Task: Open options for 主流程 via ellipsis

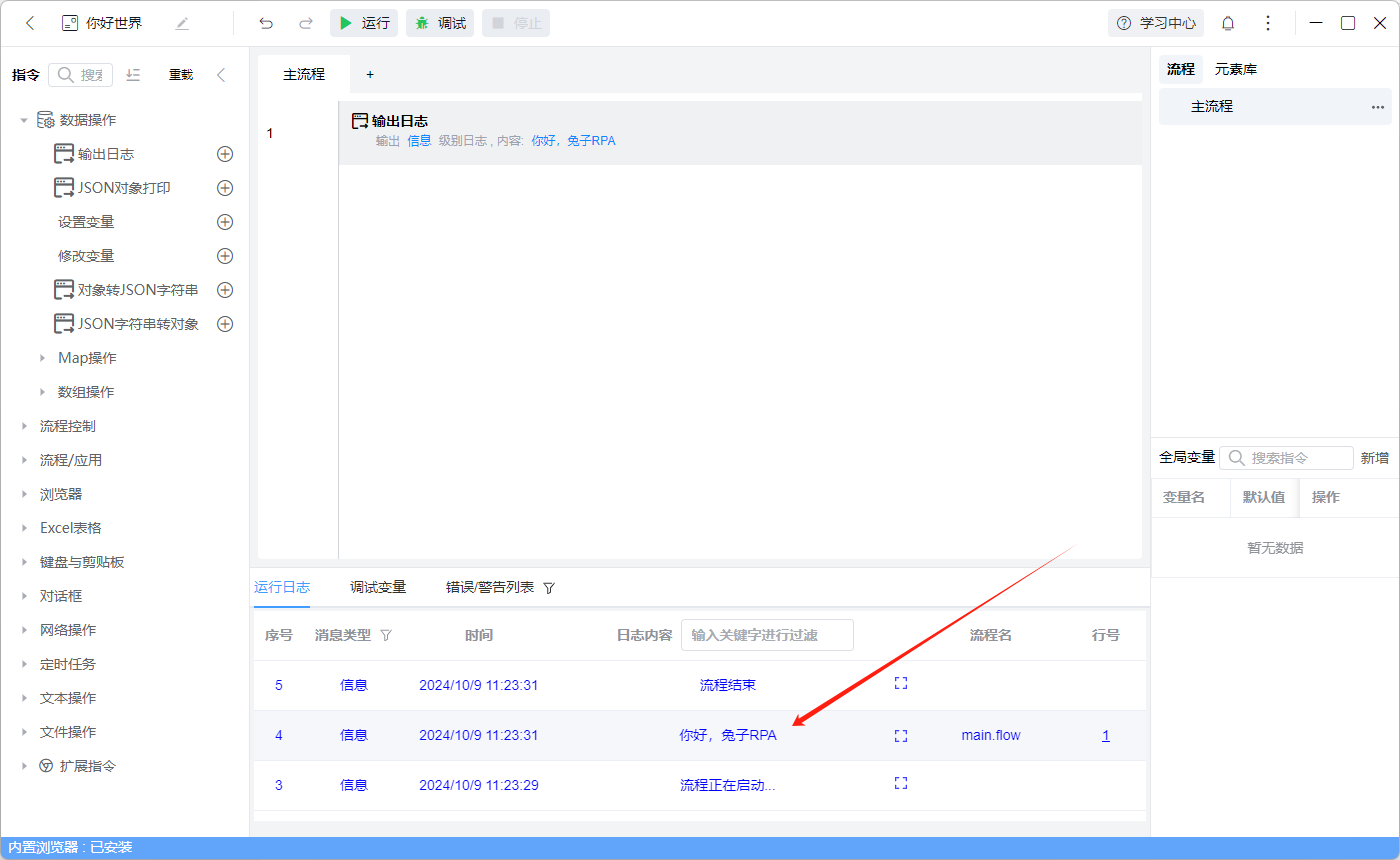Action: click(x=1378, y=106)
